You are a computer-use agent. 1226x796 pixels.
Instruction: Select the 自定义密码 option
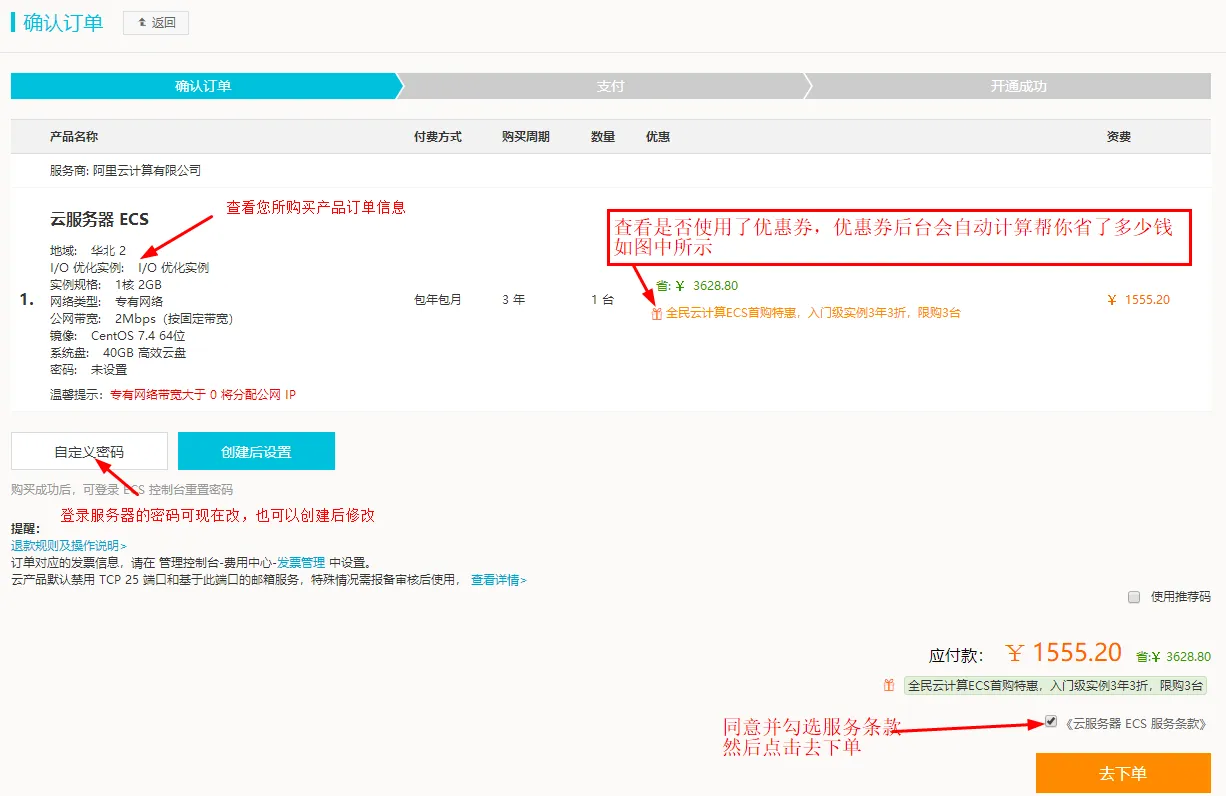pos(89,452)
